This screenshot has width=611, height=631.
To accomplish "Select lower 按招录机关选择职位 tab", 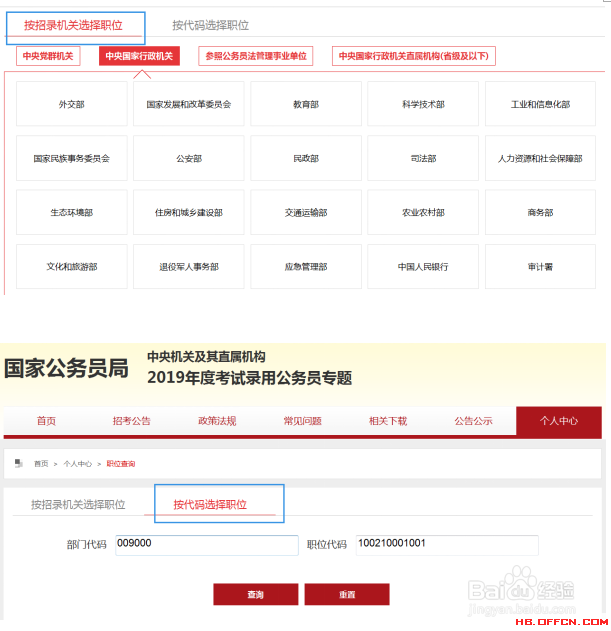I will (78, 504).
